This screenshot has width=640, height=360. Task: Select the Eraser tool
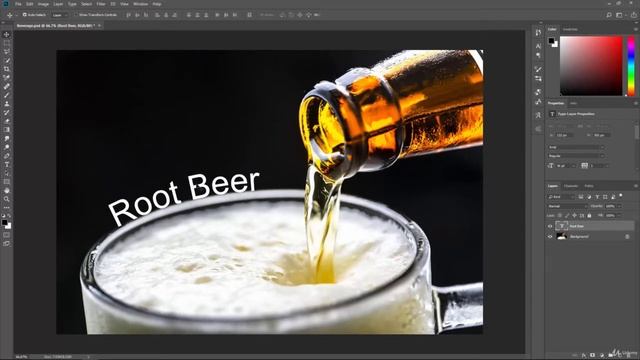[x=7, y=121]
